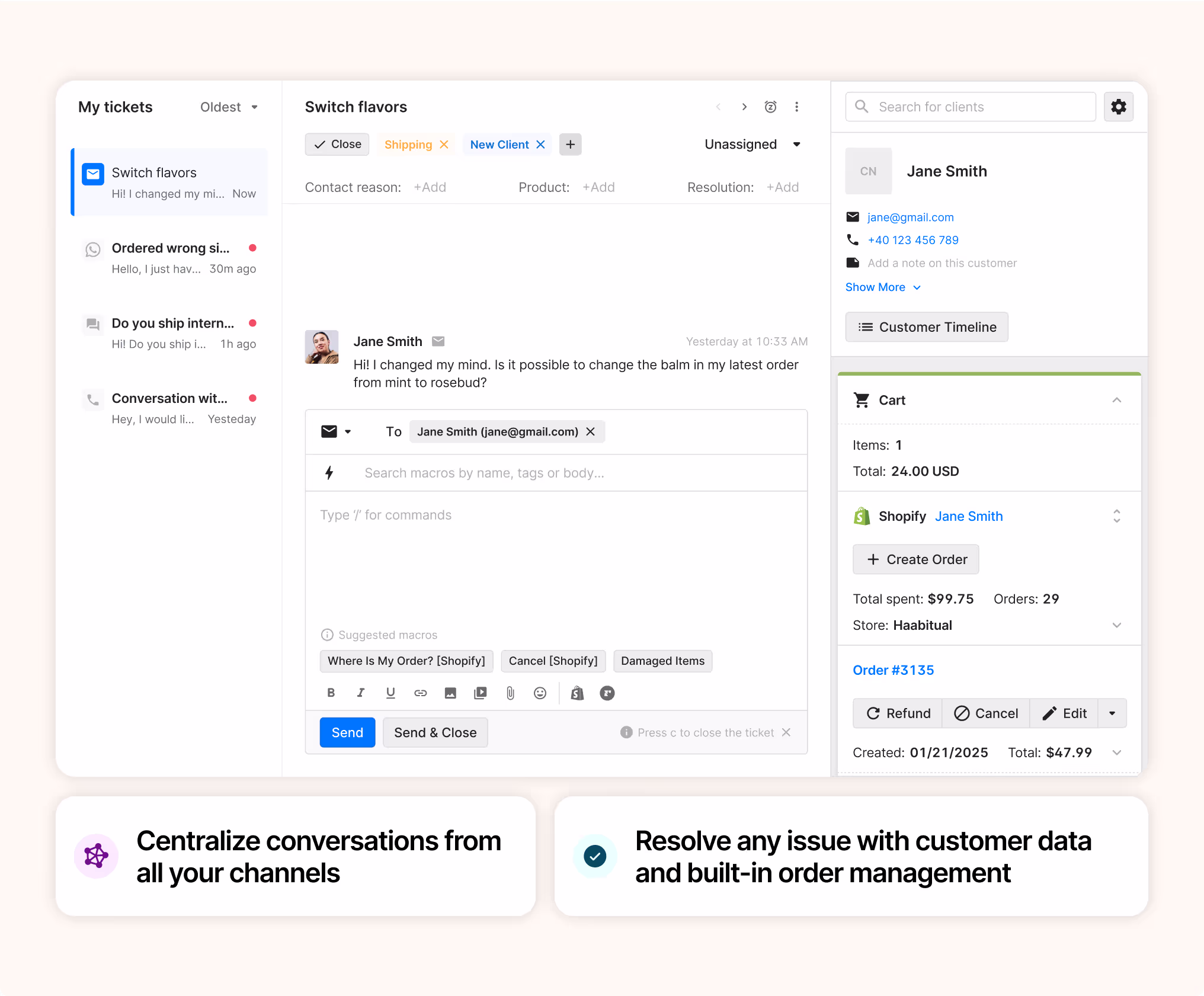The height and width of the screenshot is (996, 1204).
Task: Open the 'Switch flavors' ticket
Action: point(169,182)
